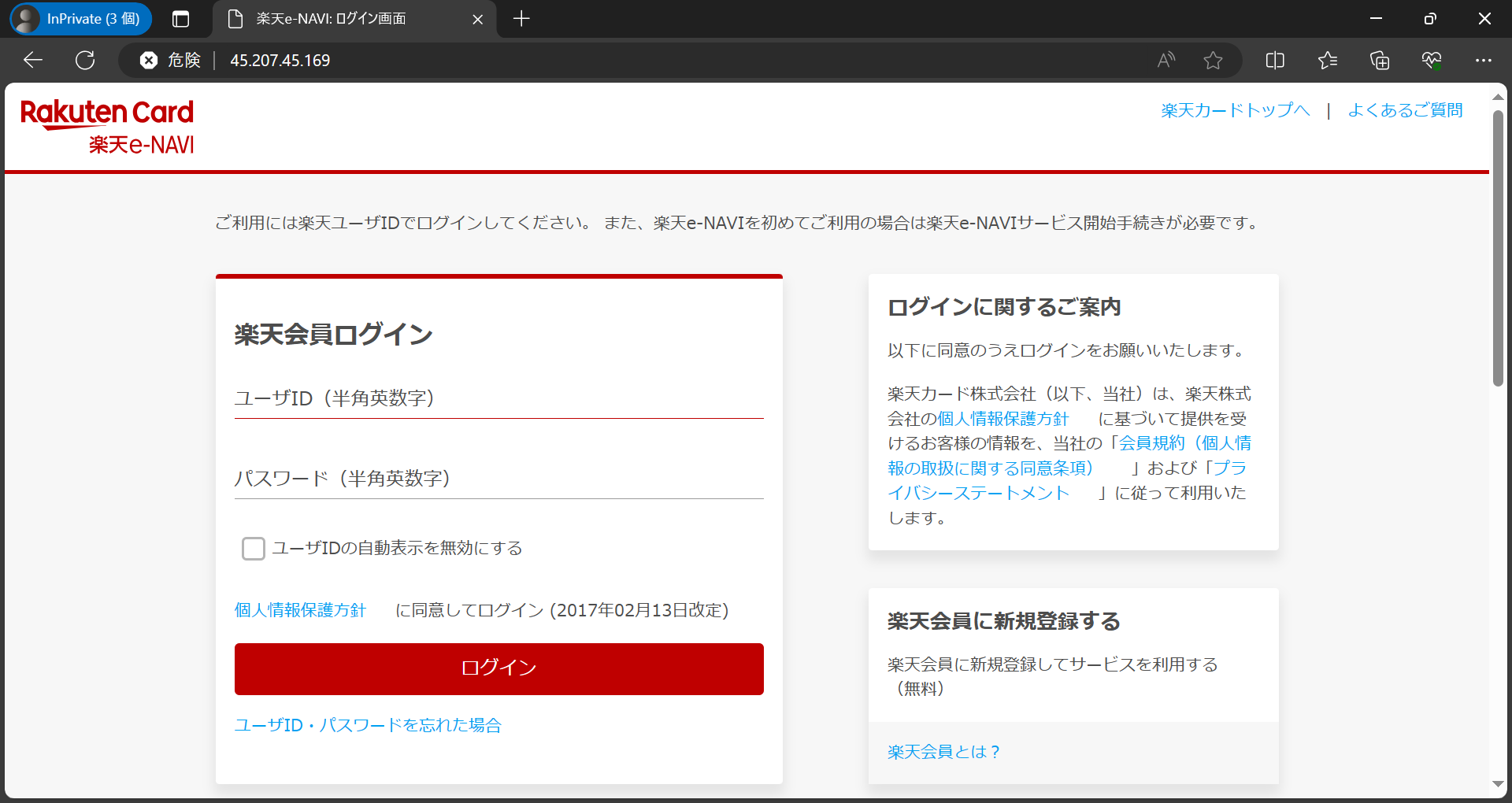
Task: Open browser essentials heart icon
Action: (x=1432, y=60)
